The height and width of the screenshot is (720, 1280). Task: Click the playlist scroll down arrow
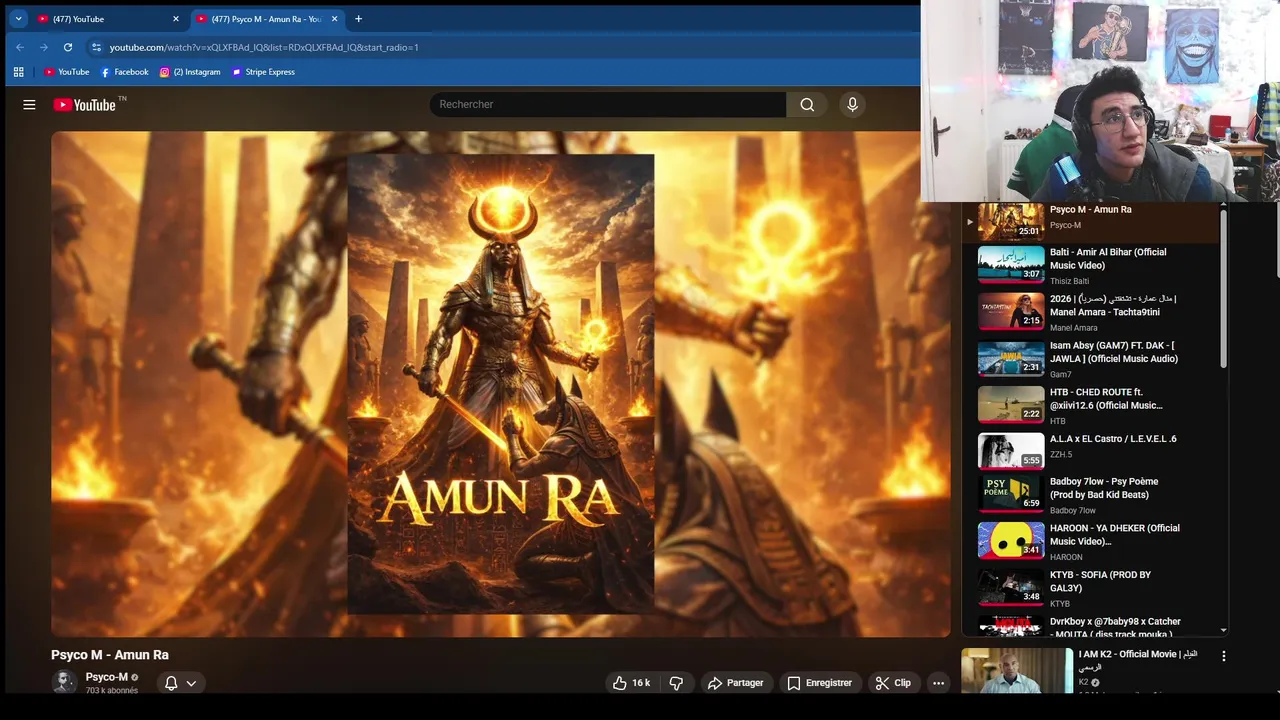[1224, 631]
